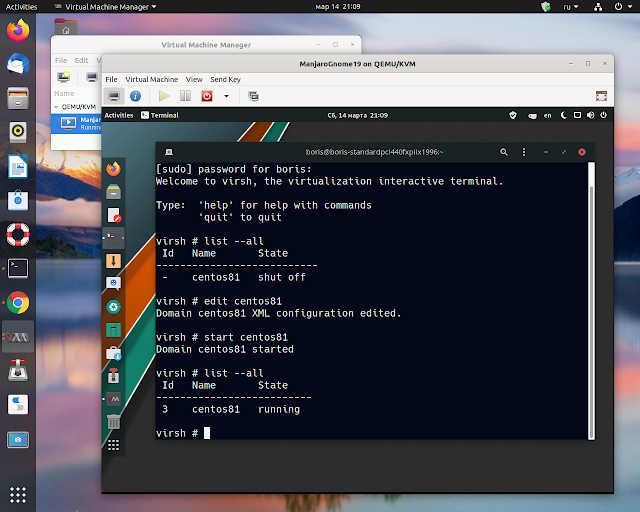Open the manage VM snapshots icon
Screen dimensions: 640x512
(253, 96)
